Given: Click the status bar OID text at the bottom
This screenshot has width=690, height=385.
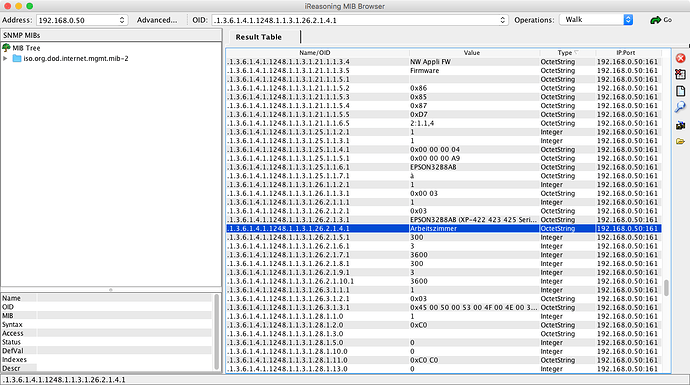Looking at the screenshot, I should [x=64, y=379].
